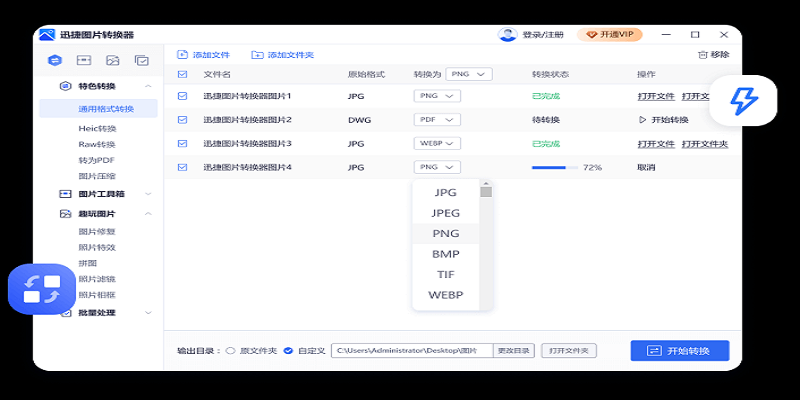Click the play icon beside 开始转换 in row 2
Image resolution: width=800 pixels, height=400 pixels.
(x=642, y=120)
